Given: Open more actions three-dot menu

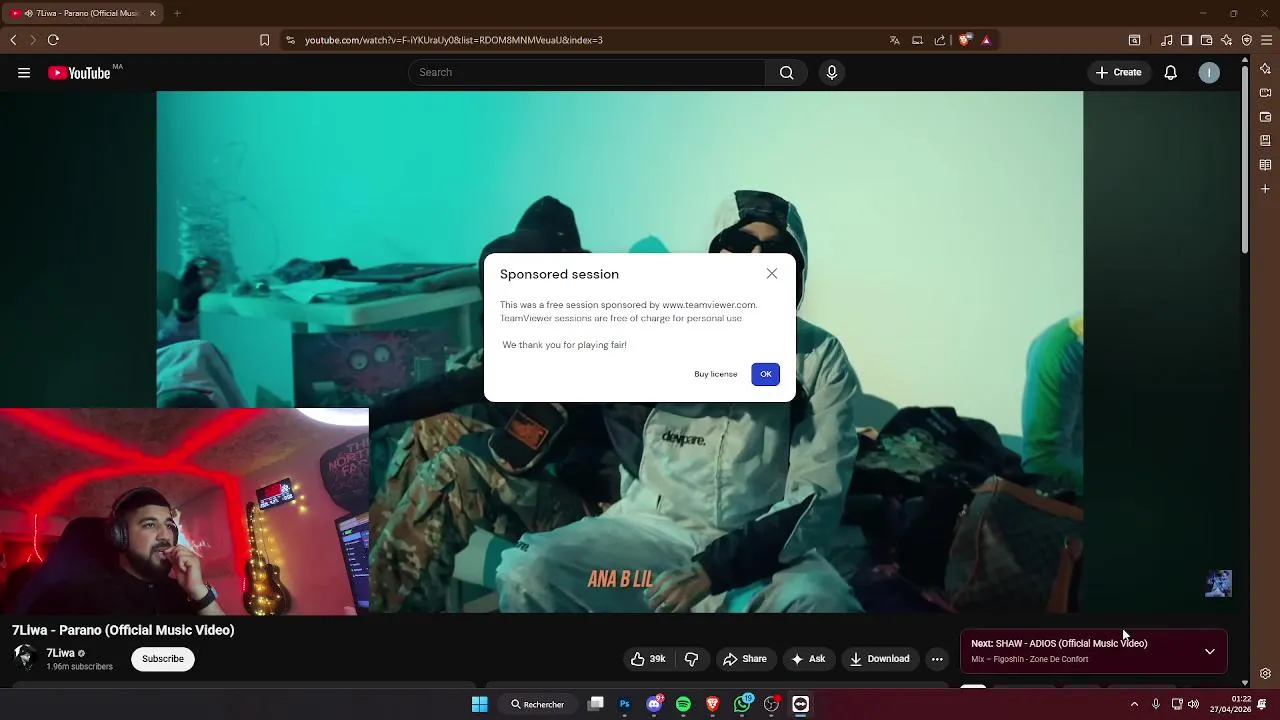Looking at the screenshot, I should 937,659.
